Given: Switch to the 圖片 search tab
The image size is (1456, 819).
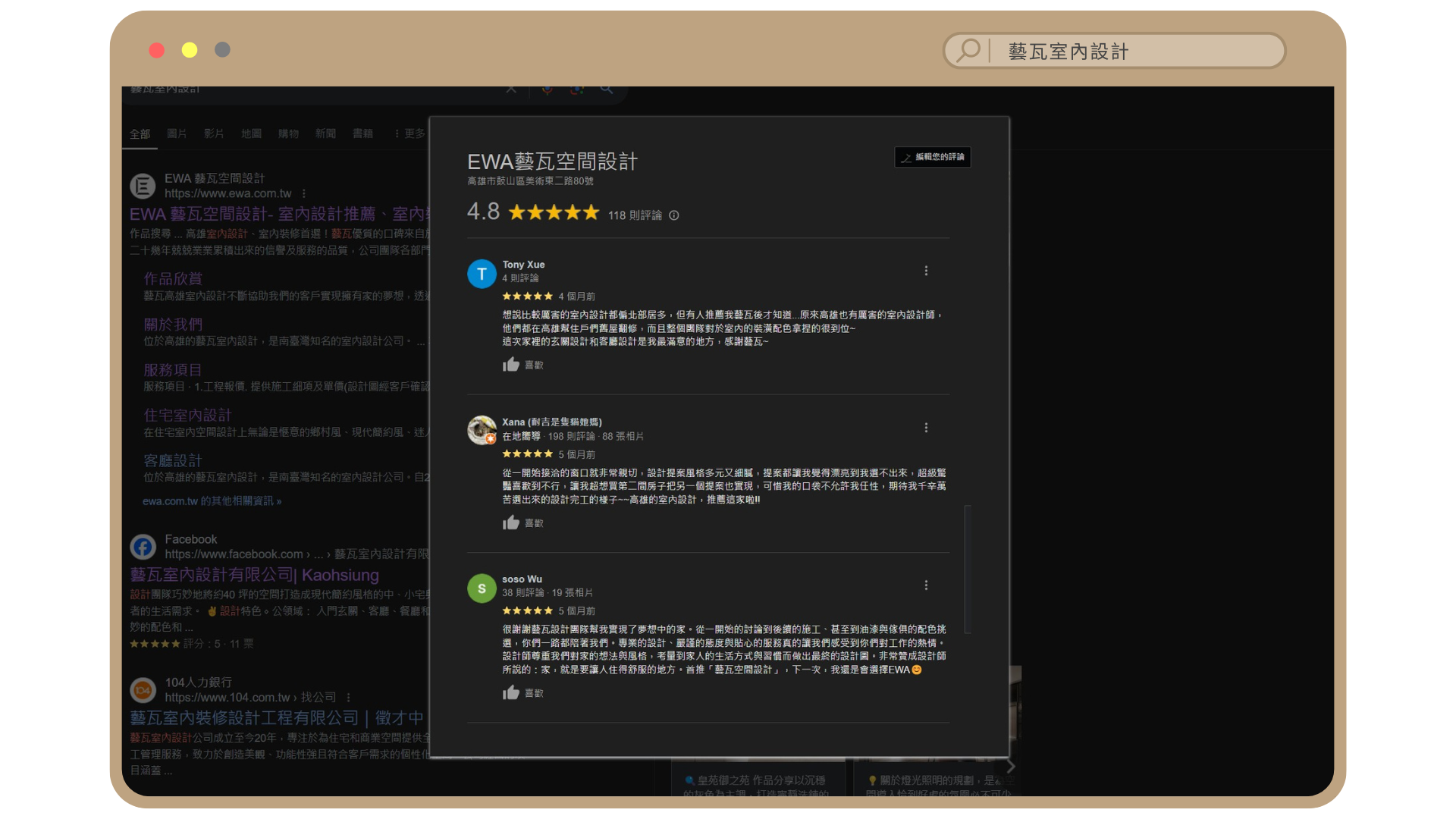Looking at the screenshot, I should click(x=177, y=133).
